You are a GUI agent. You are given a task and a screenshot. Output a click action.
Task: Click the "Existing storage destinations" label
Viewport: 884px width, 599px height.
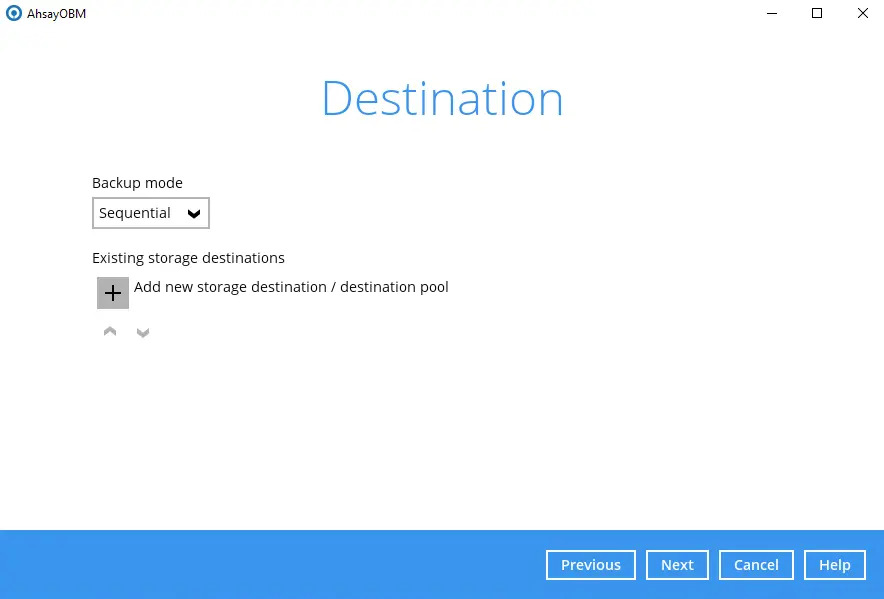click(x=188, y=258)
